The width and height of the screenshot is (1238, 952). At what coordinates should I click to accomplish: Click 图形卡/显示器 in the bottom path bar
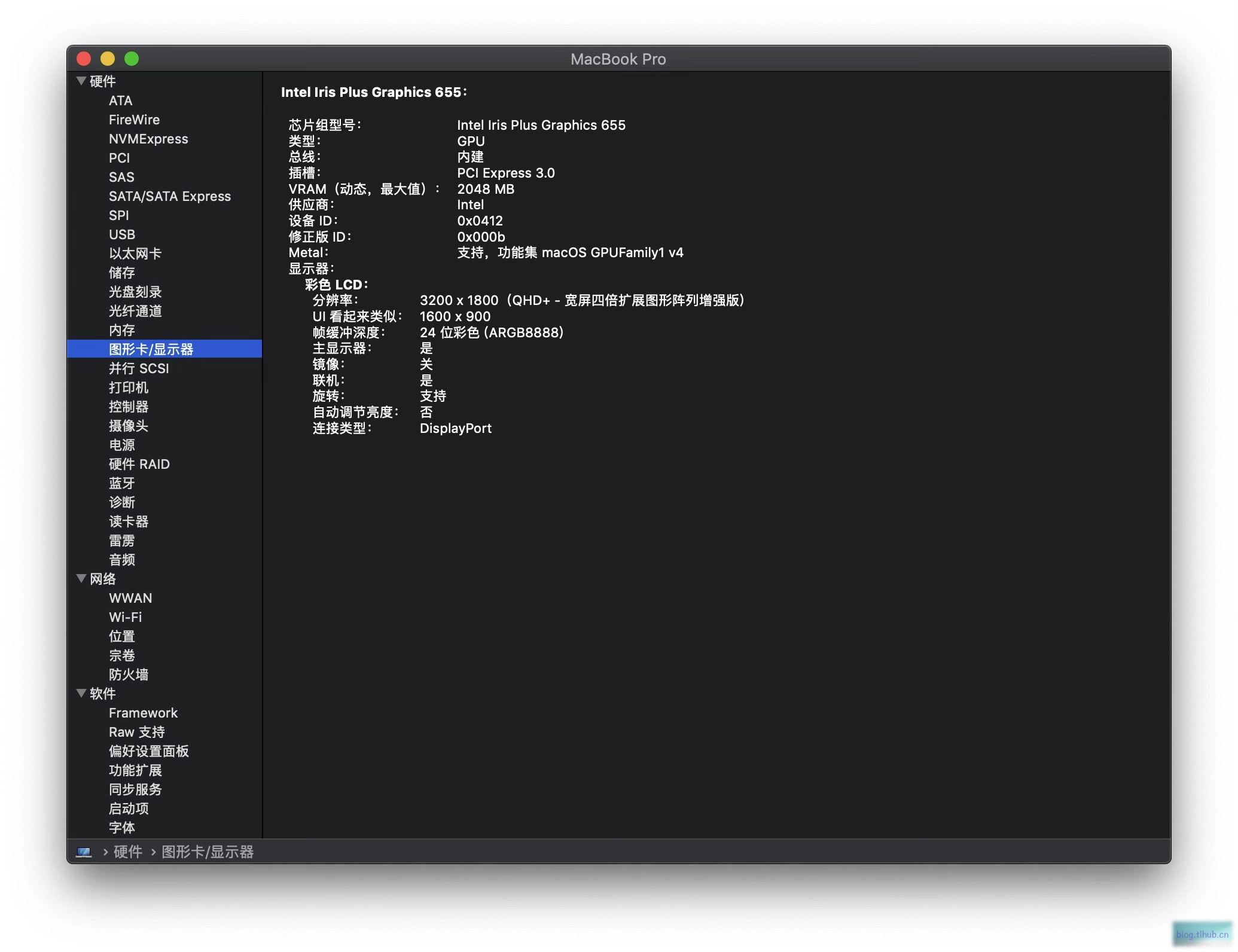tap(208, 852)
